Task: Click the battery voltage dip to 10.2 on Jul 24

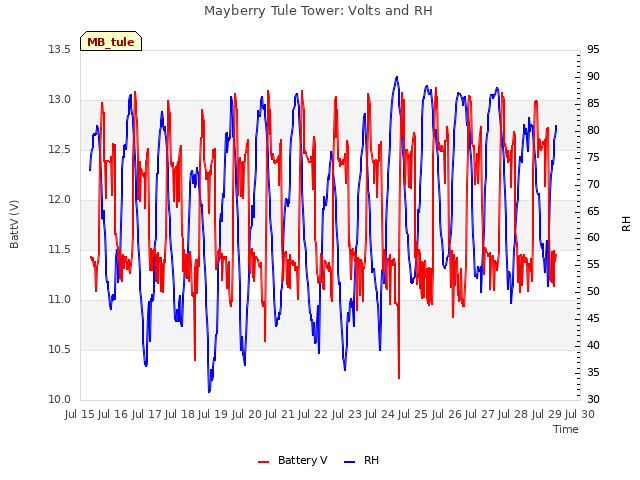Action: click(399, 377)
